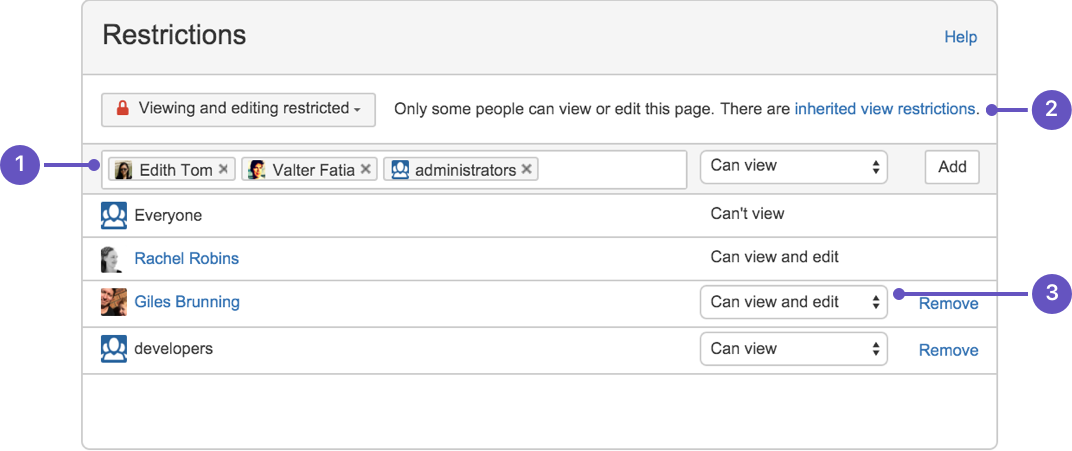
Task: Click Giles Brunning avatar thumbnail
Action: pos(113,302)
